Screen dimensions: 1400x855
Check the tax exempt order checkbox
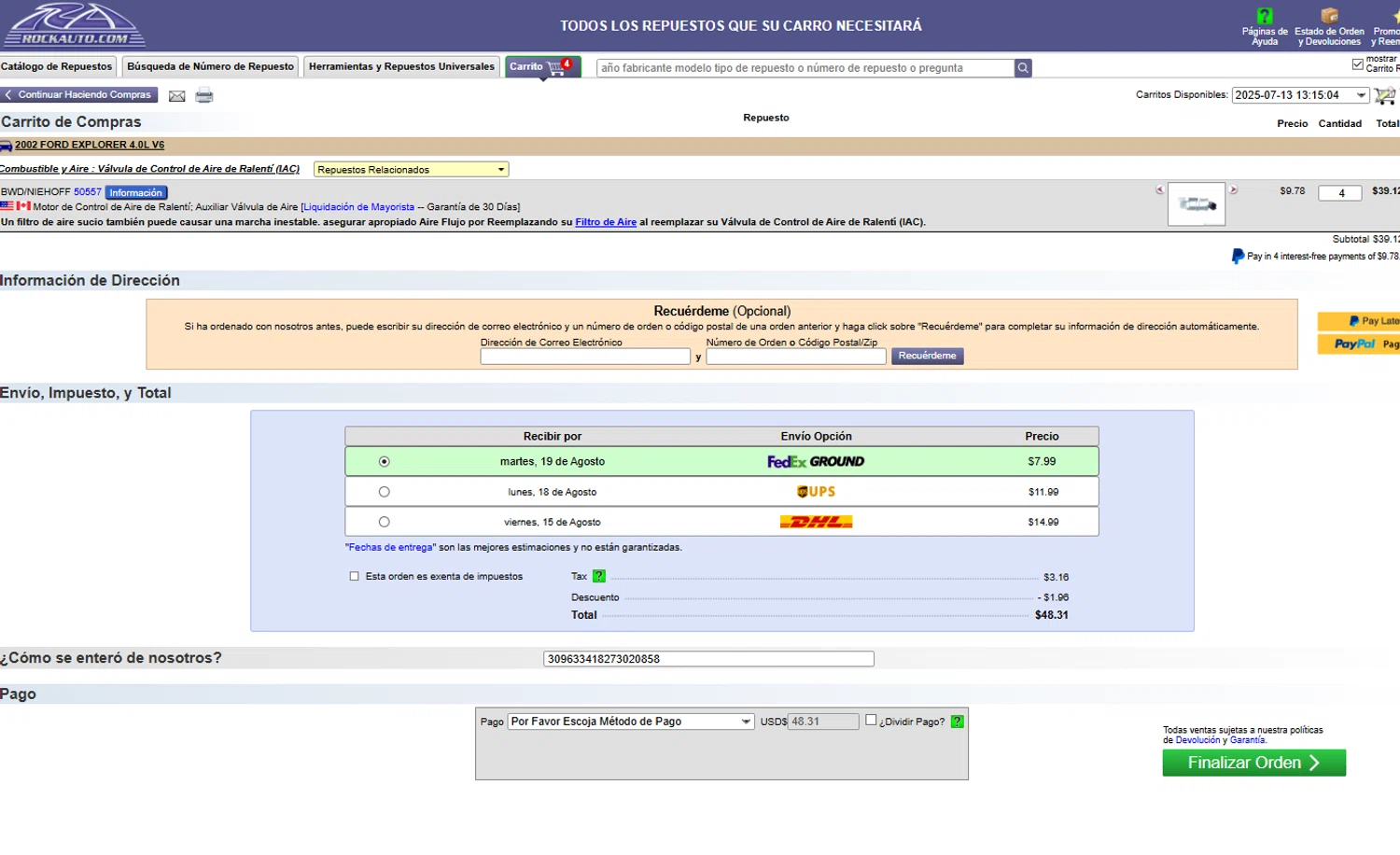tap(355, 577)
